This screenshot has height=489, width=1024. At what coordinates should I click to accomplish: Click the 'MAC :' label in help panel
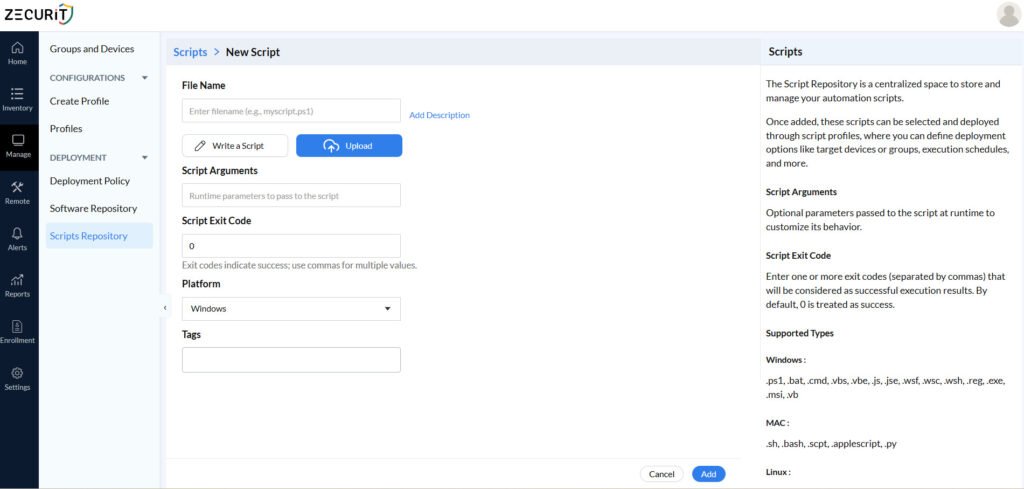(x=777, y=422)
